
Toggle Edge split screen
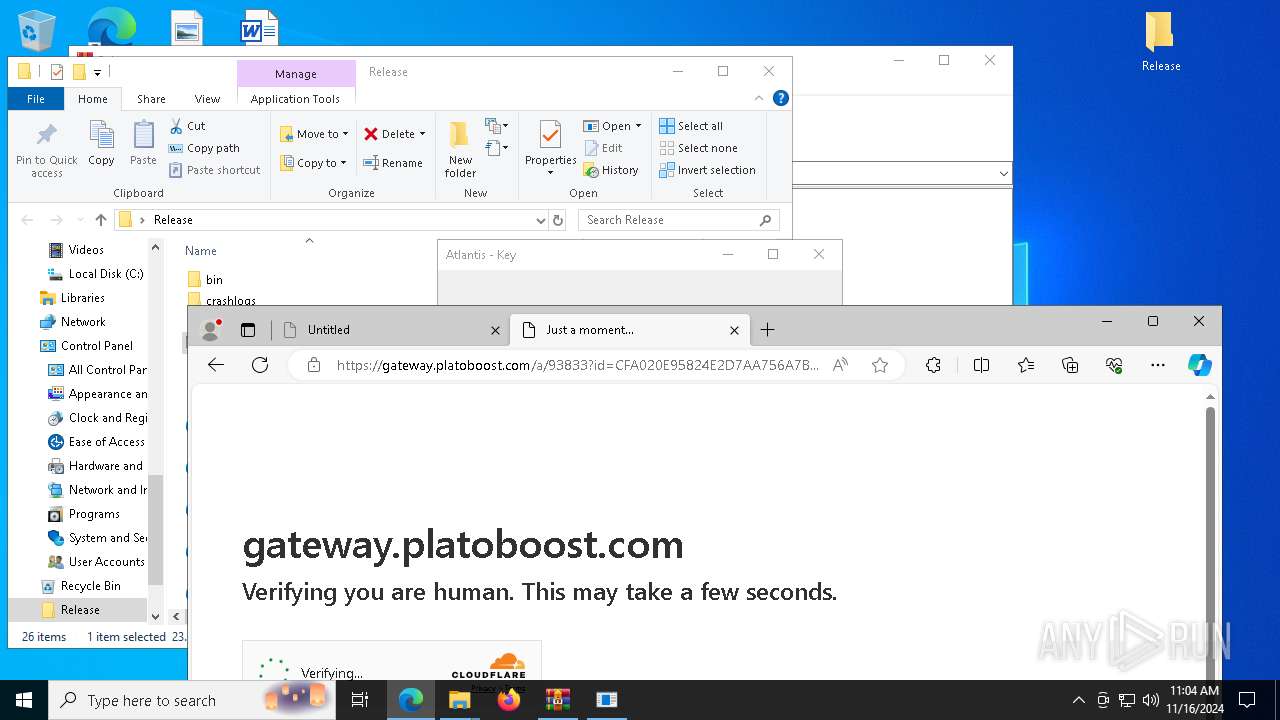pyautogui.click(x=981, y=366)
